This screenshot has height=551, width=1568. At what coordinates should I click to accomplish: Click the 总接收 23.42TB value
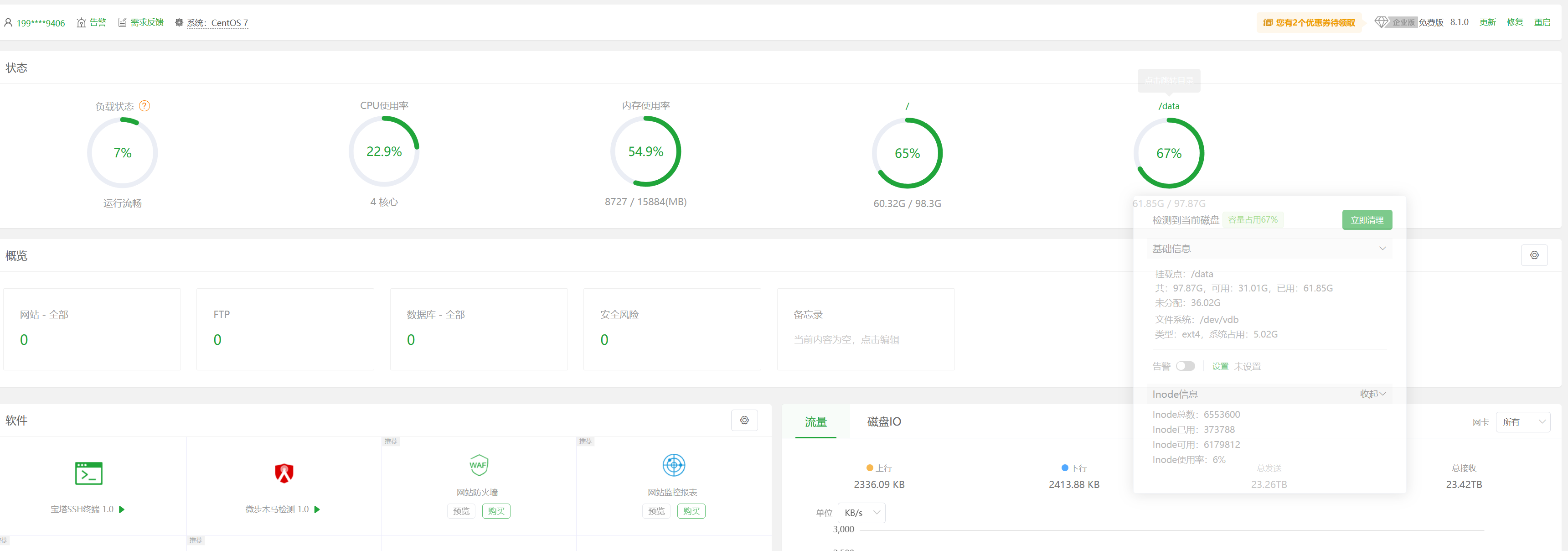tap(1464, 485)
